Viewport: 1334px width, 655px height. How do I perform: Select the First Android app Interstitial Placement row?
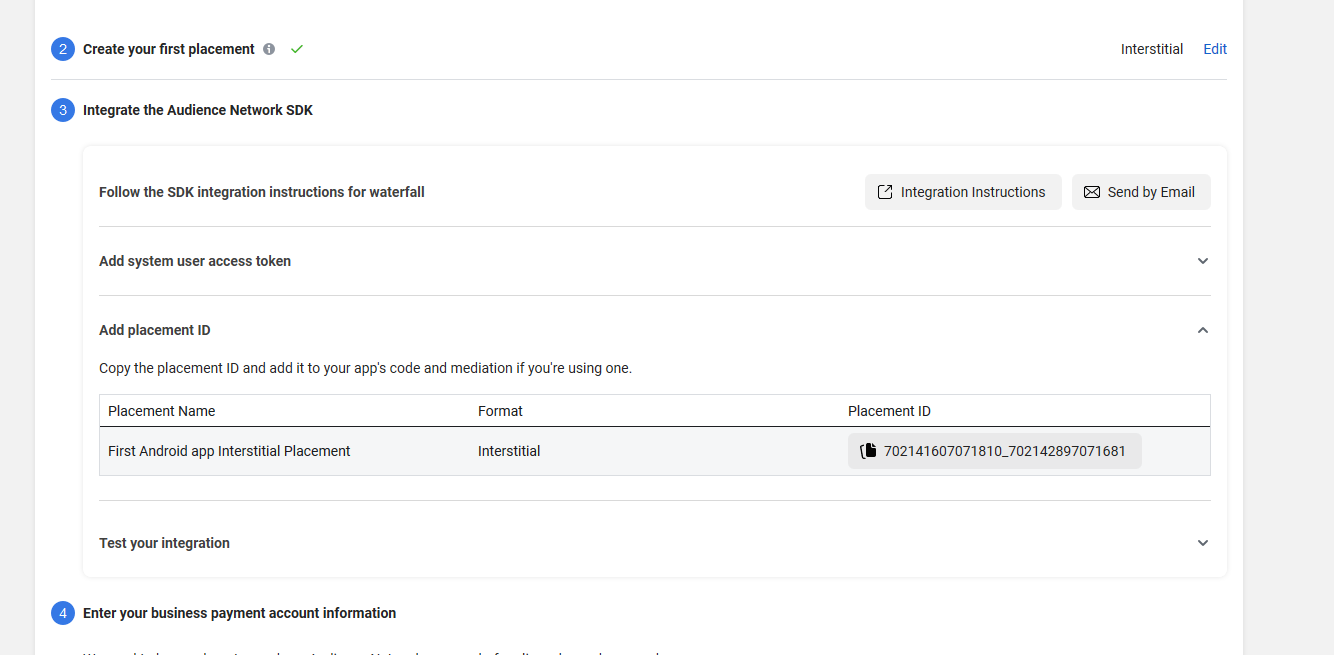point(229,450)
